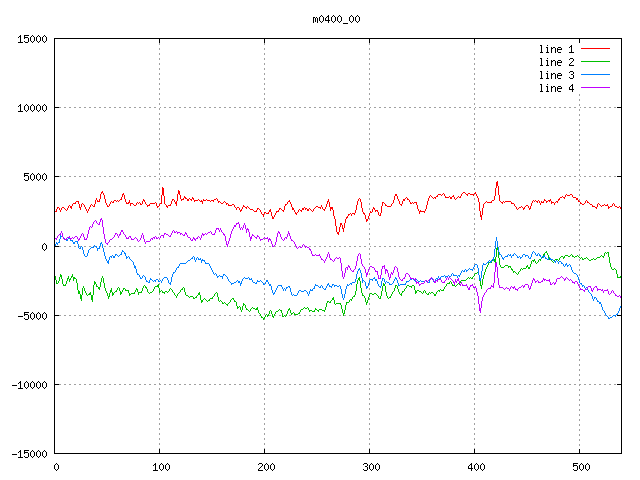Click the 300 x-axis tick label

370,467
